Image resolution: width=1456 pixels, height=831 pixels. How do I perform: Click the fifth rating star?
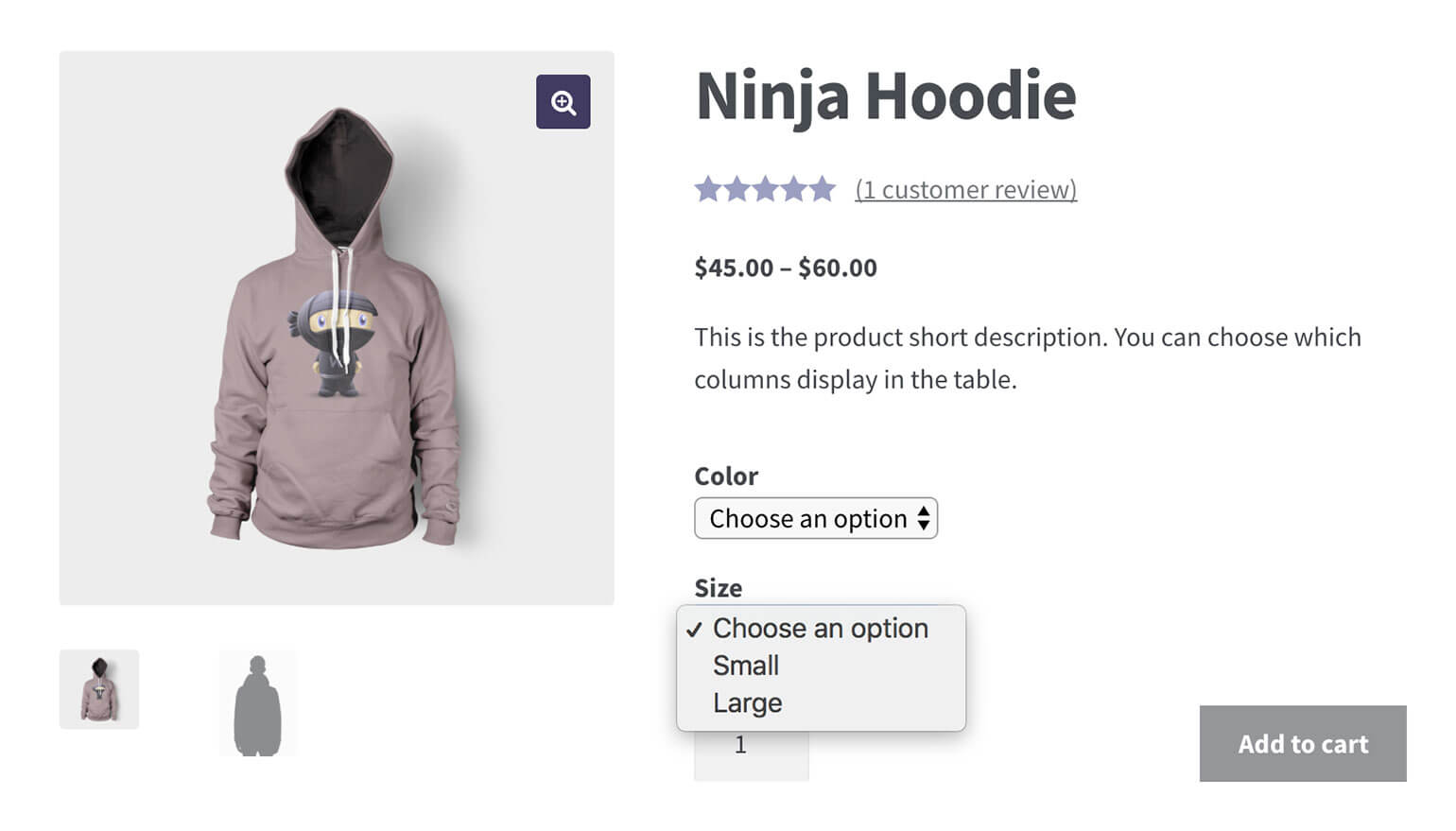(x=822, y=189)
